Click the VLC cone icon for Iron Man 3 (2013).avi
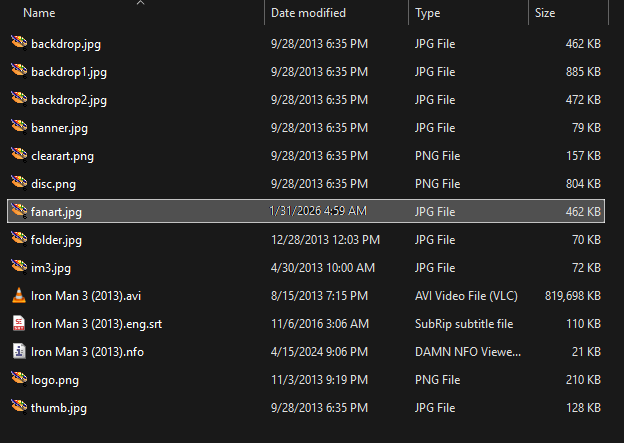The height and width of the screenshot is (443, 624). pos(19,295)
